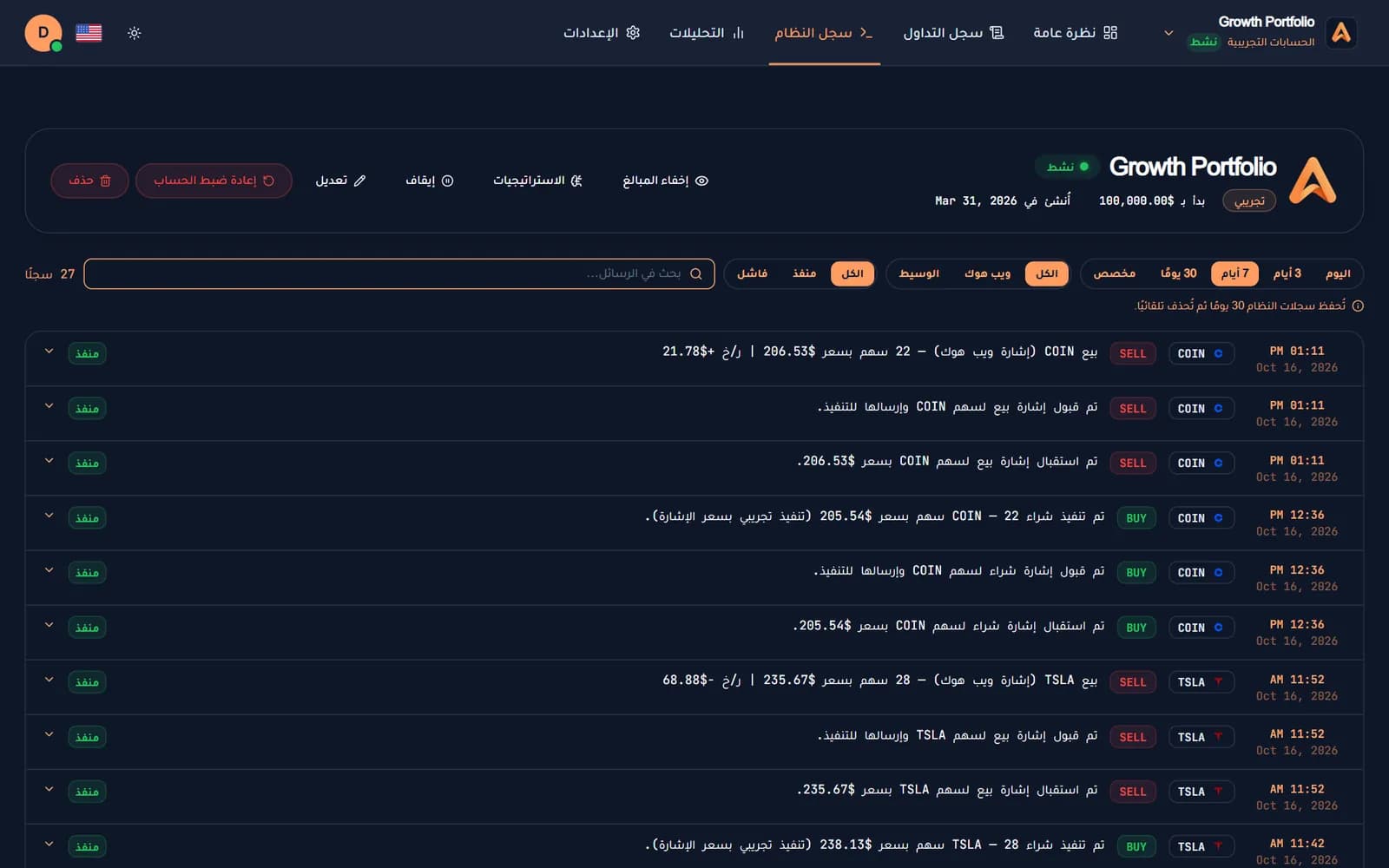Click the COIN ticker badge in the 21.78 profit row
This screenshot has height=868, width=1389.
(1201, 353)
